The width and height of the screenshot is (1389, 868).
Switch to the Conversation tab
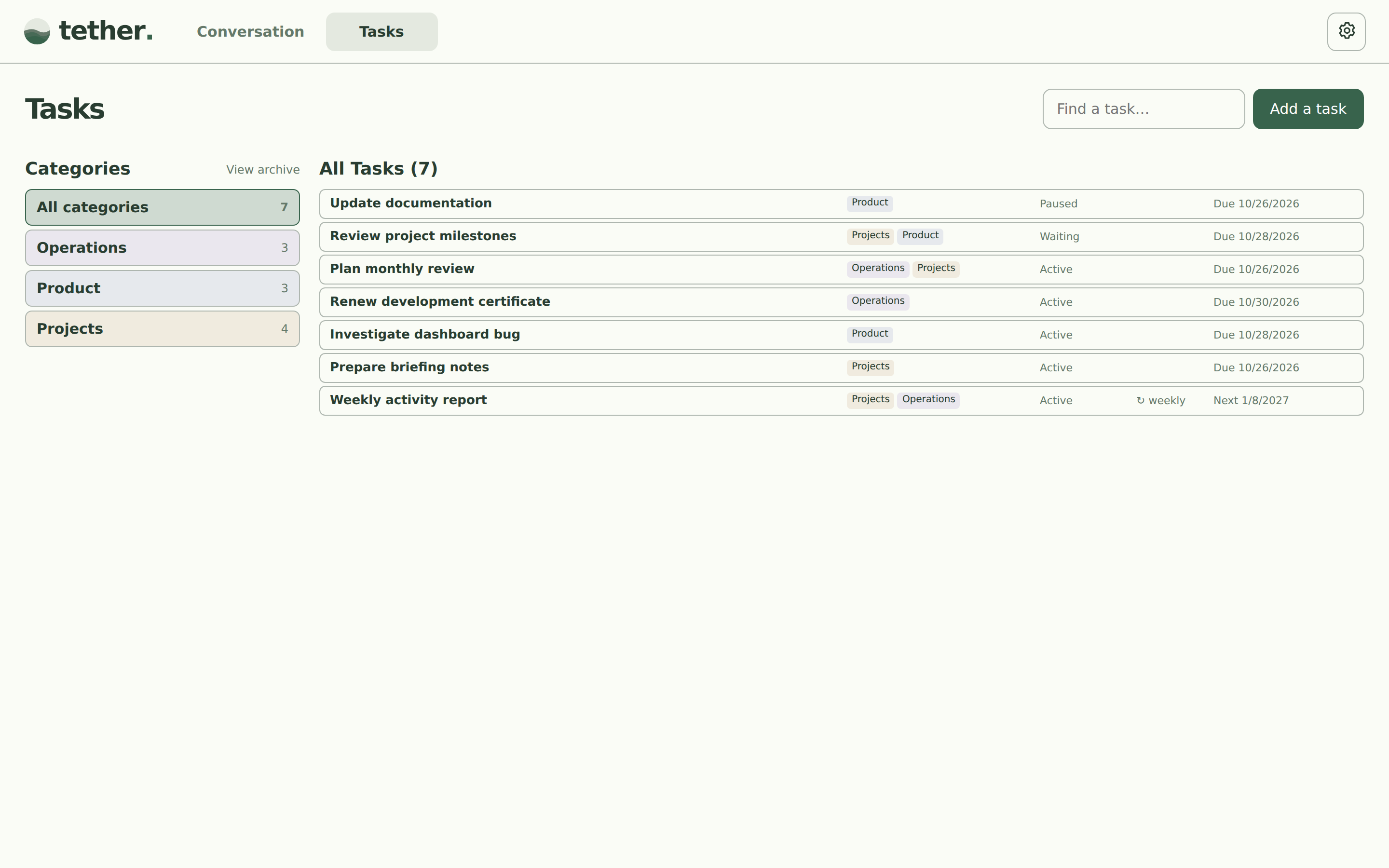tap(250, 31)
